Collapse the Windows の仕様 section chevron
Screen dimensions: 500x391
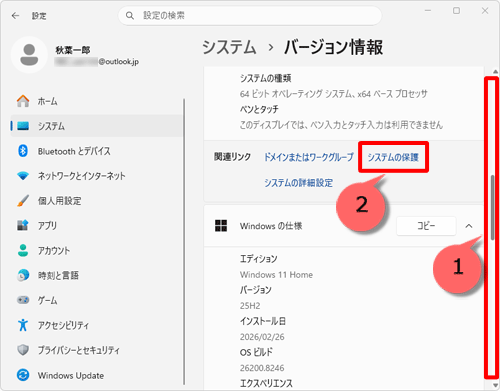pos(469,226)
